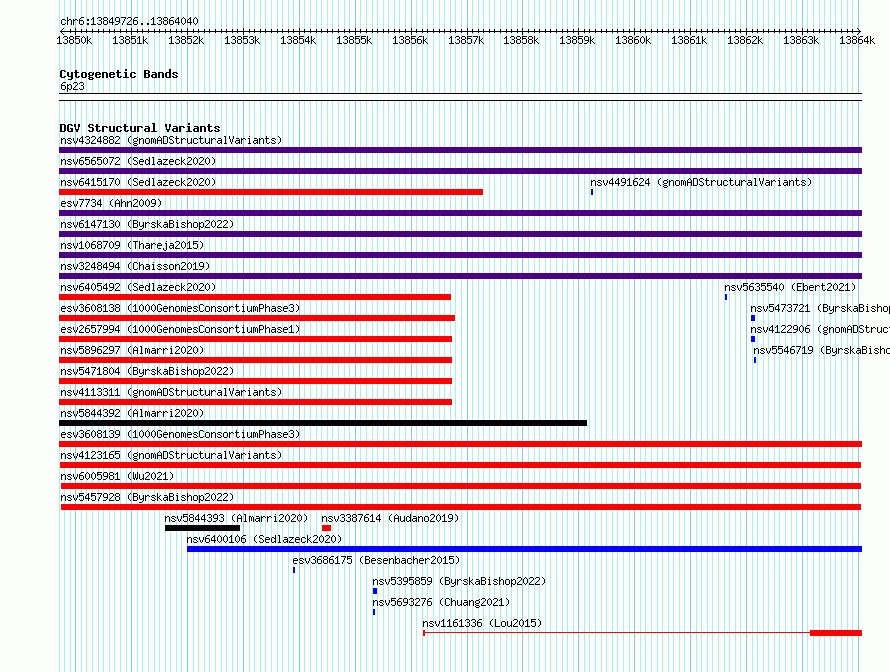Image resolution: width=890 pixels, height=672 pixels.
Task: Click nsv4113311 (gnomADStructuralVariants) label
Action: point(171,392)
